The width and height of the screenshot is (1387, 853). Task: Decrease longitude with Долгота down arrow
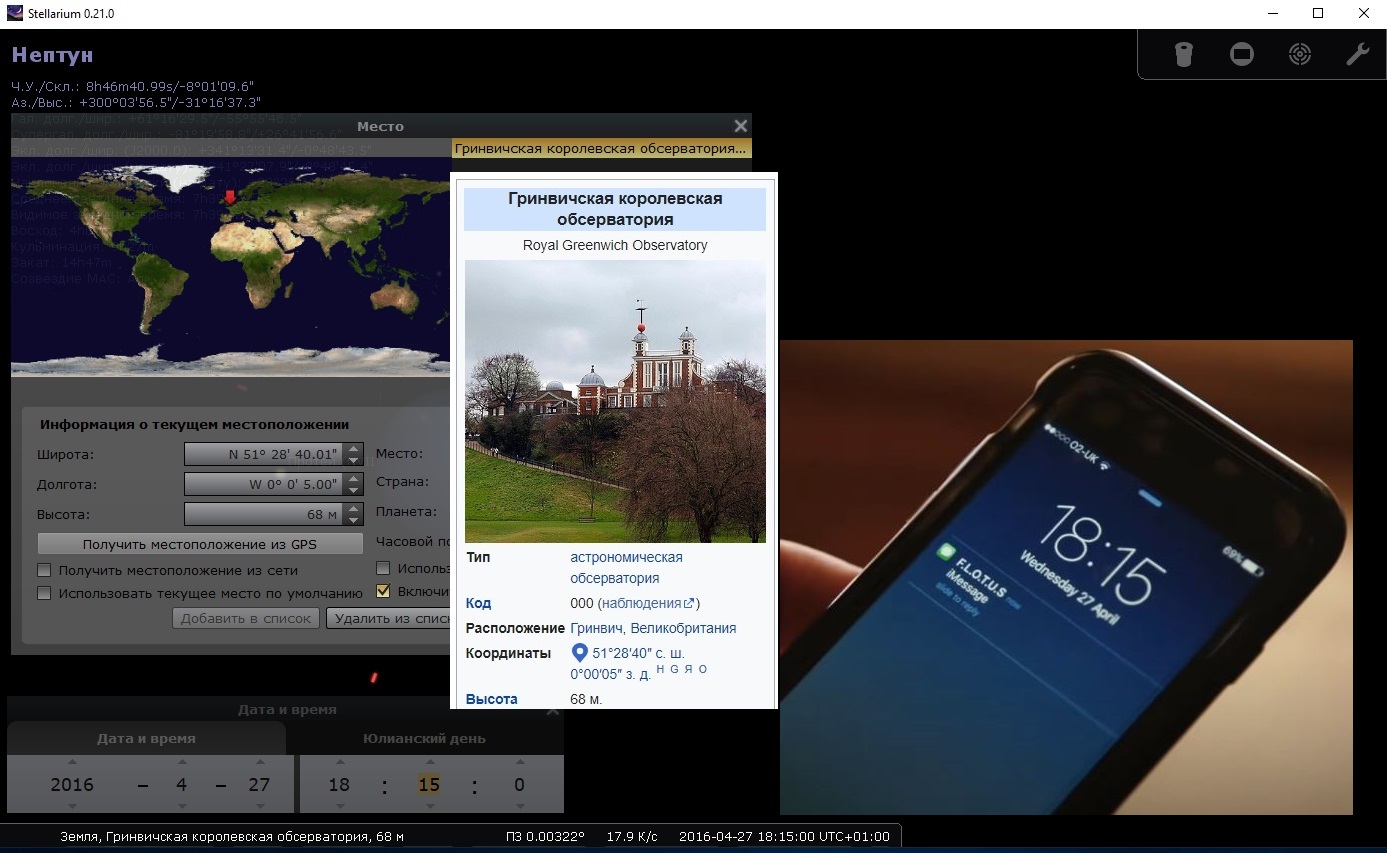pos(354,490)
